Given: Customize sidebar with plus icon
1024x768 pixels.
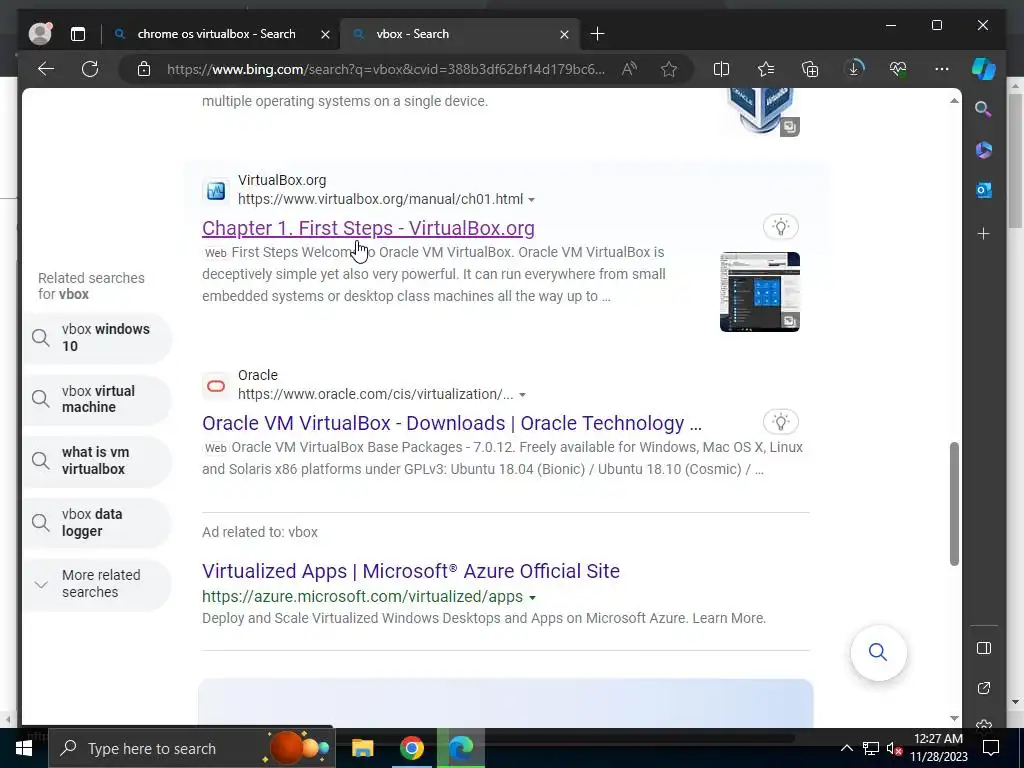Looking at the screenshot, I should tap(984, 233).
